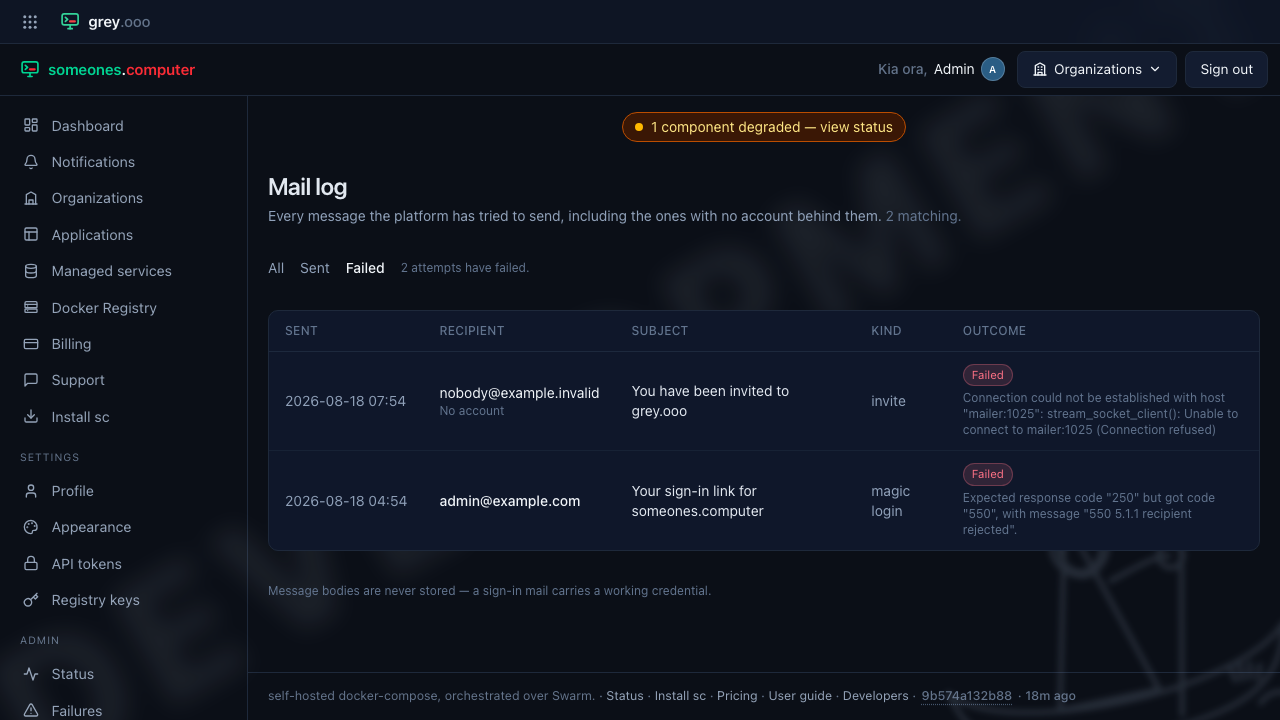The height and width of the screenshot is (720, 1280).
Task: Click the Status pulse icon
Action: [31, 674]
